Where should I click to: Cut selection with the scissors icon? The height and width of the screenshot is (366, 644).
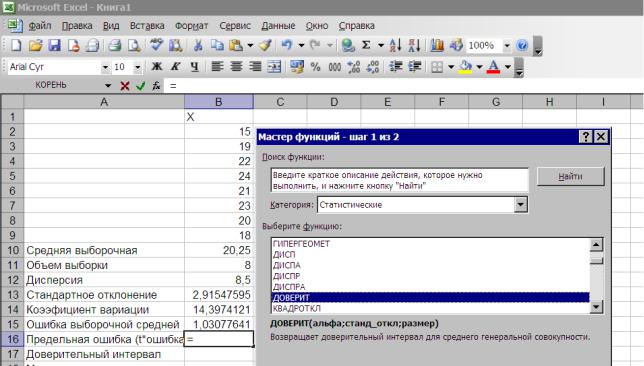[198, 45]
